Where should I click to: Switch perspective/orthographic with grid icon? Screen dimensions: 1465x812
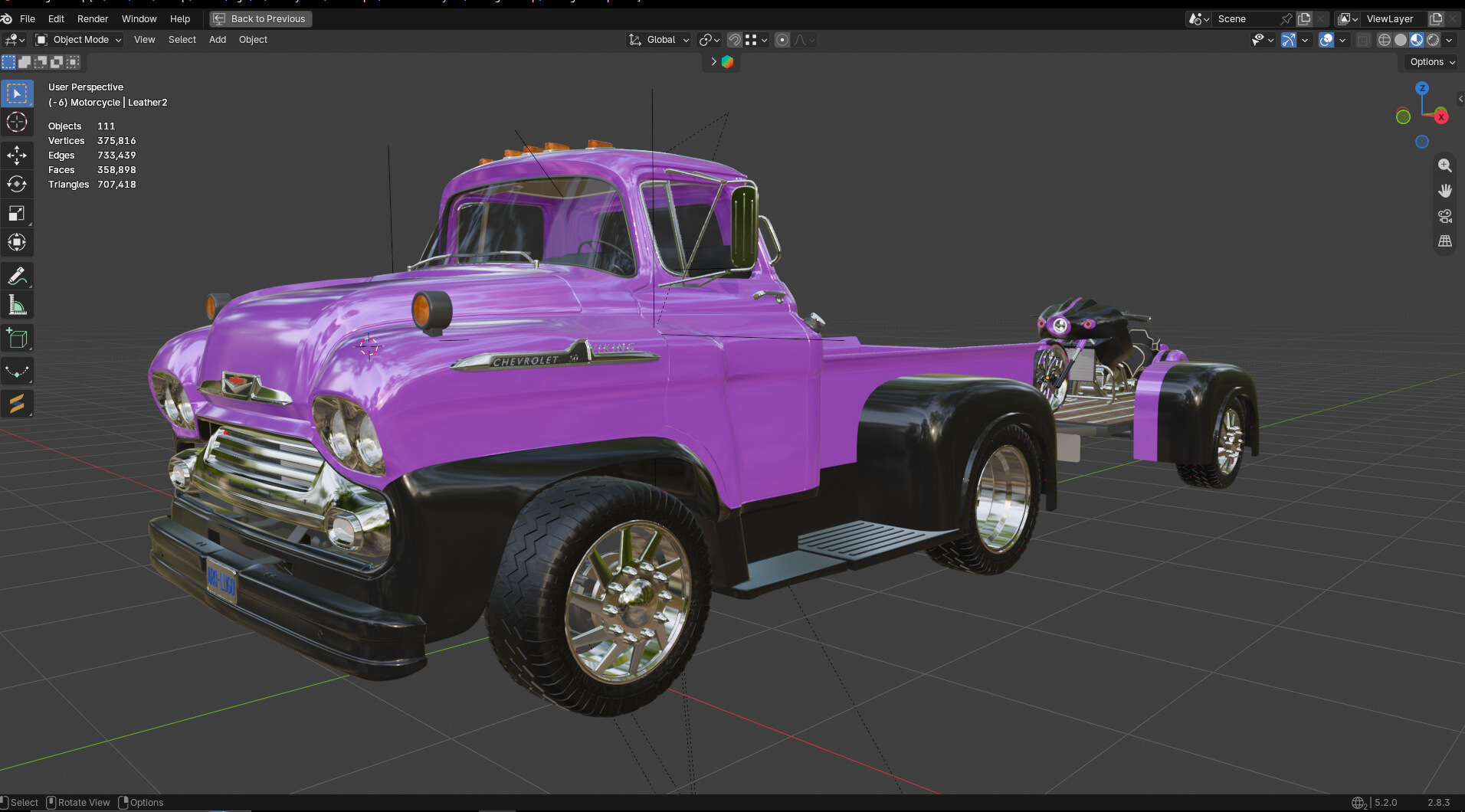coord(1445,241)
